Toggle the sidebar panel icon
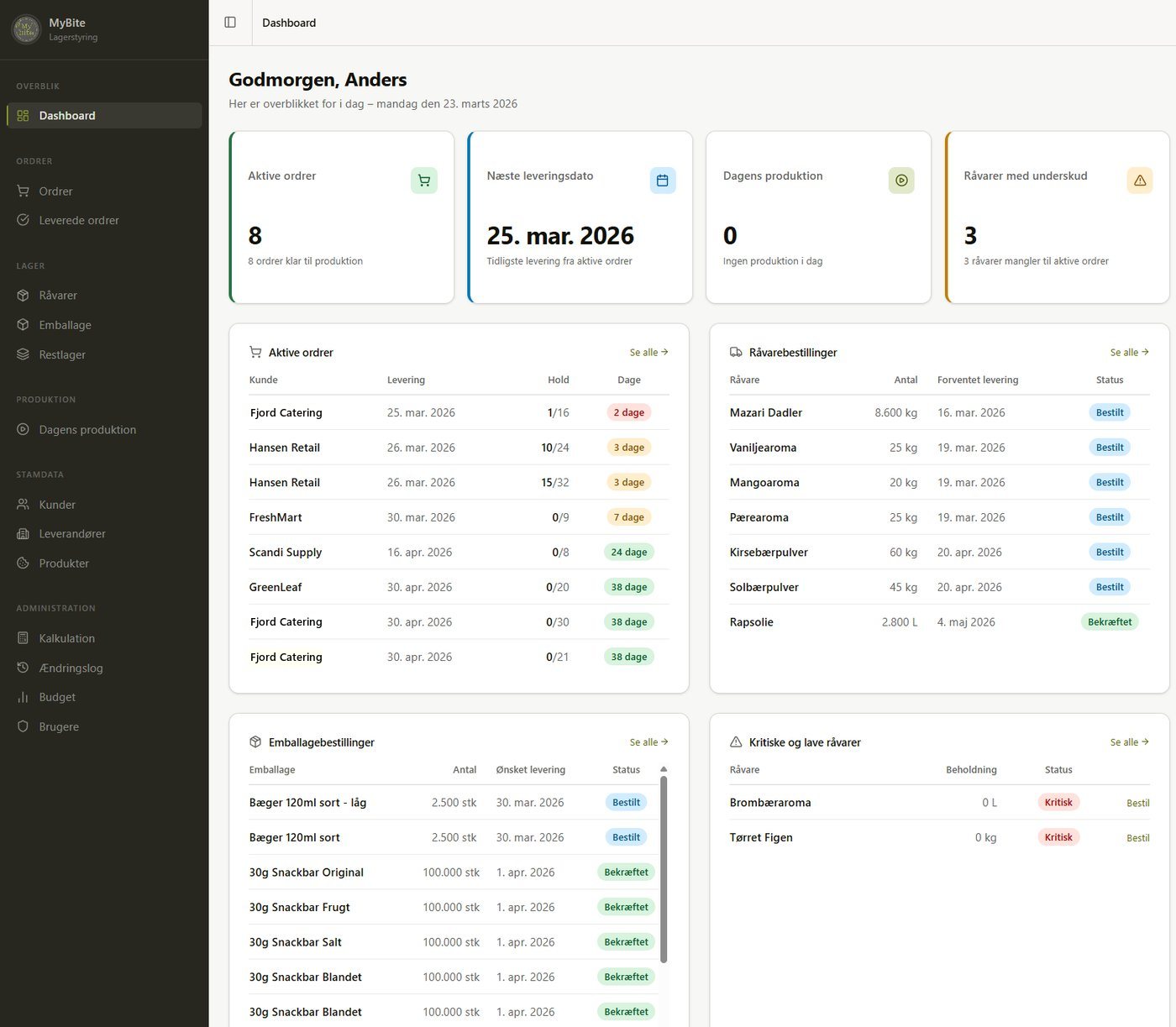The width and height of the screenshot is (1176, 1027). [x=230, y=23]
